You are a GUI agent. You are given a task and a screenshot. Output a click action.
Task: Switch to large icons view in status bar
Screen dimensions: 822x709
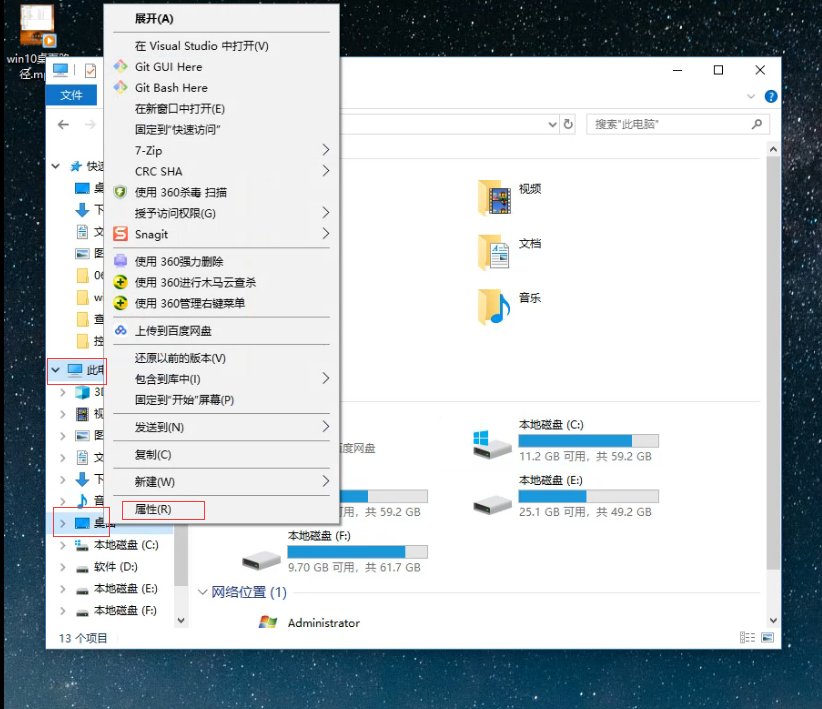coord(765,638)
